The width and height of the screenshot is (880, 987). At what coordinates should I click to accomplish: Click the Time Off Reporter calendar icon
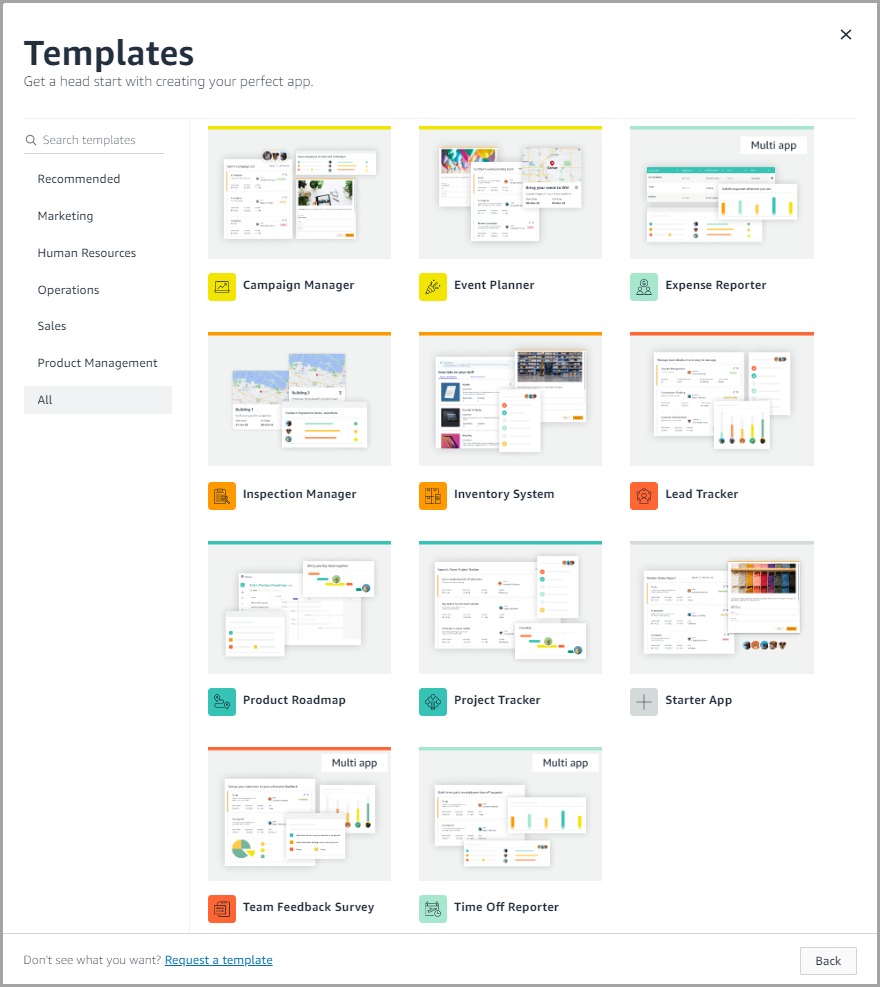[433, 909]
